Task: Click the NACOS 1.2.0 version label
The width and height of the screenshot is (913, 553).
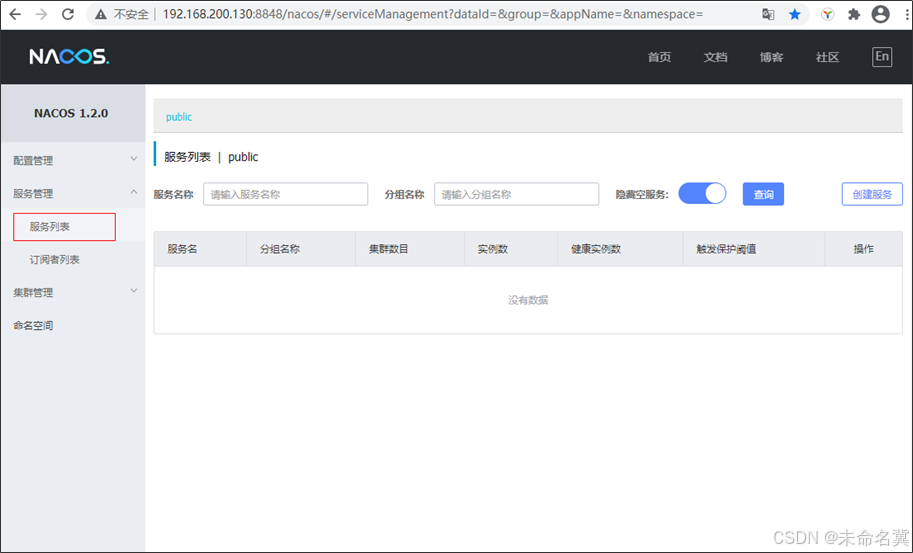Action: point(71,113)
